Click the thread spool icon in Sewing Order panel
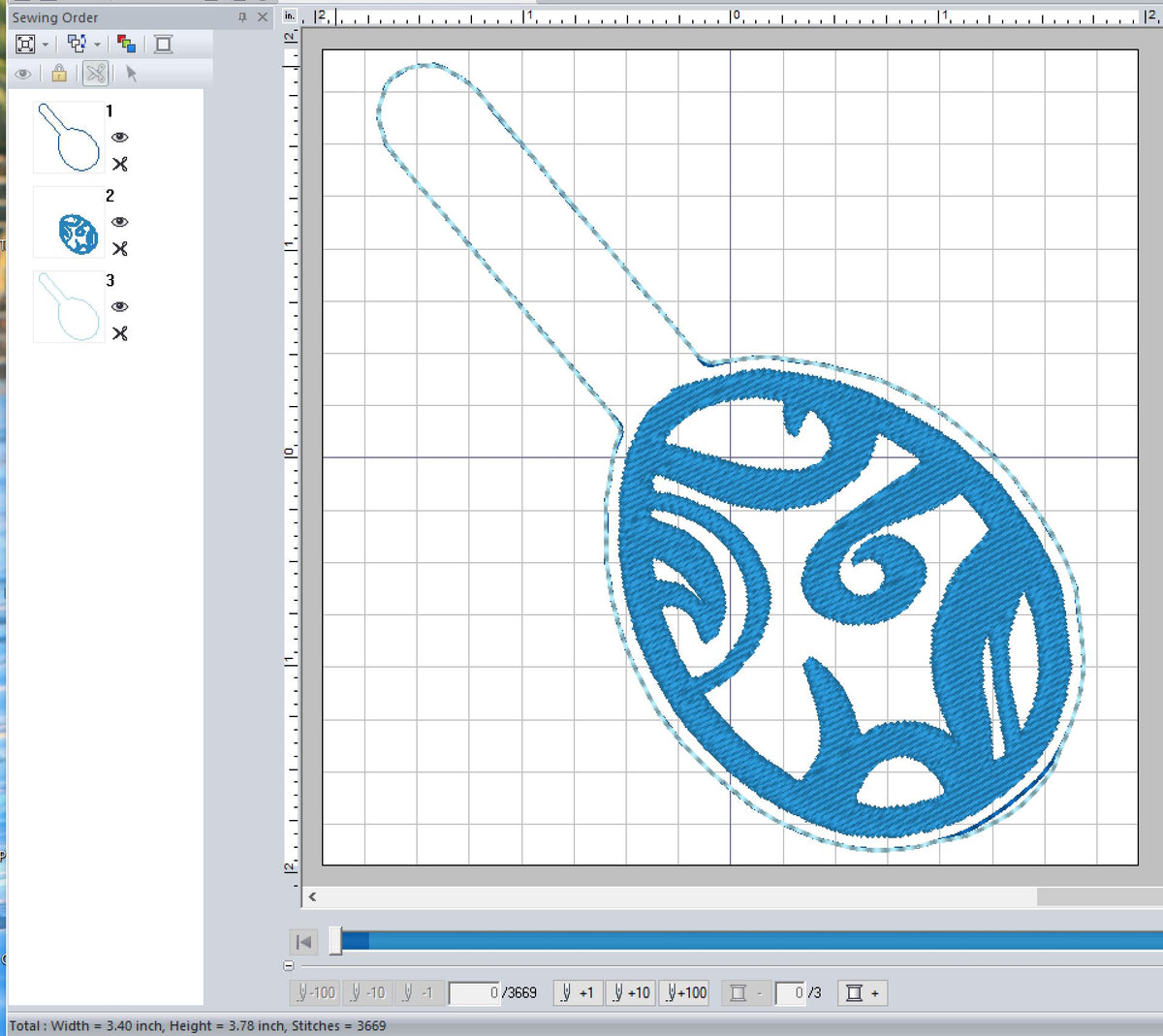 tap(165, 44)
